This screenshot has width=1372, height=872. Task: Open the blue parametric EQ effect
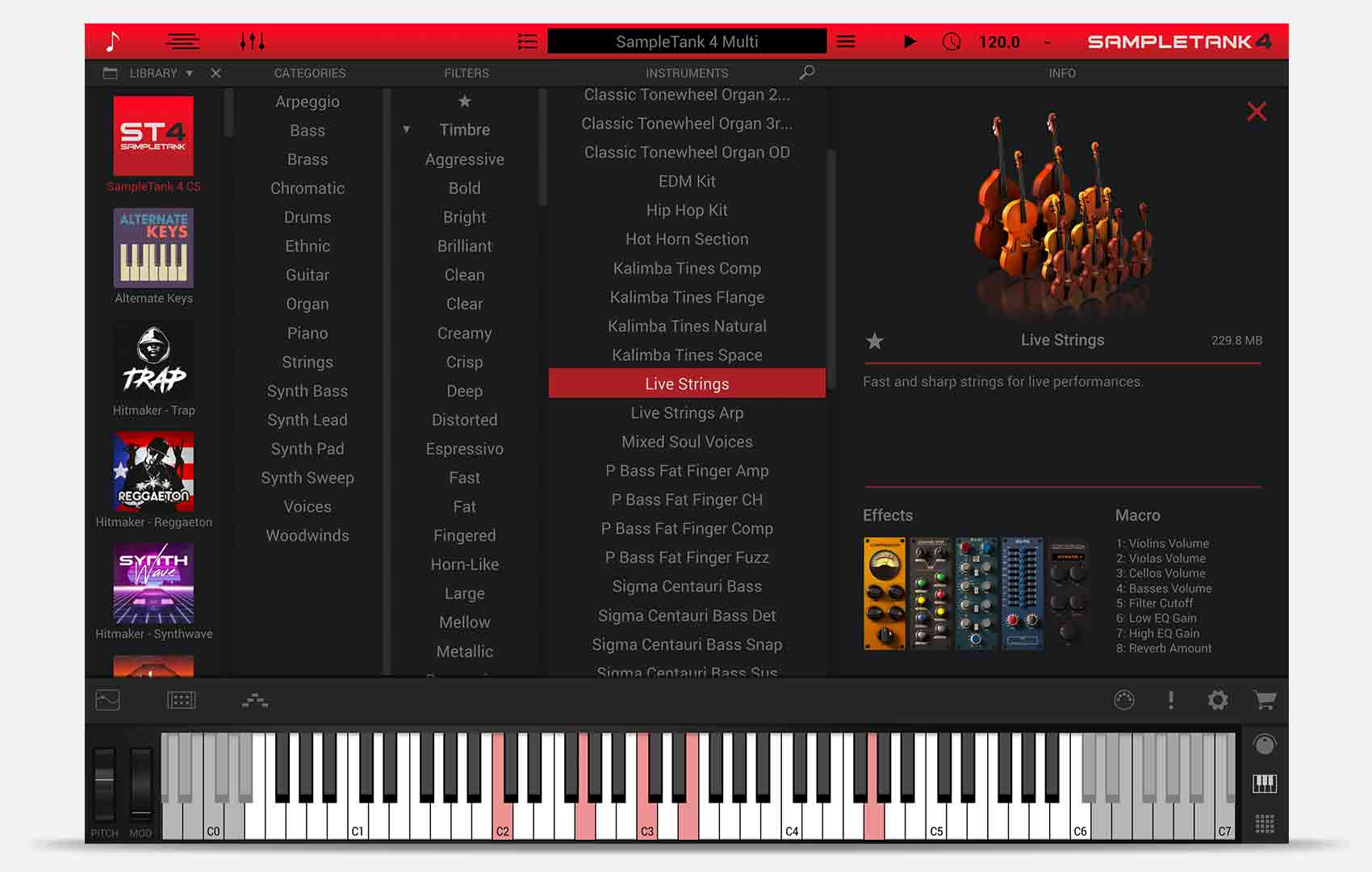click(x=977, y=593)
